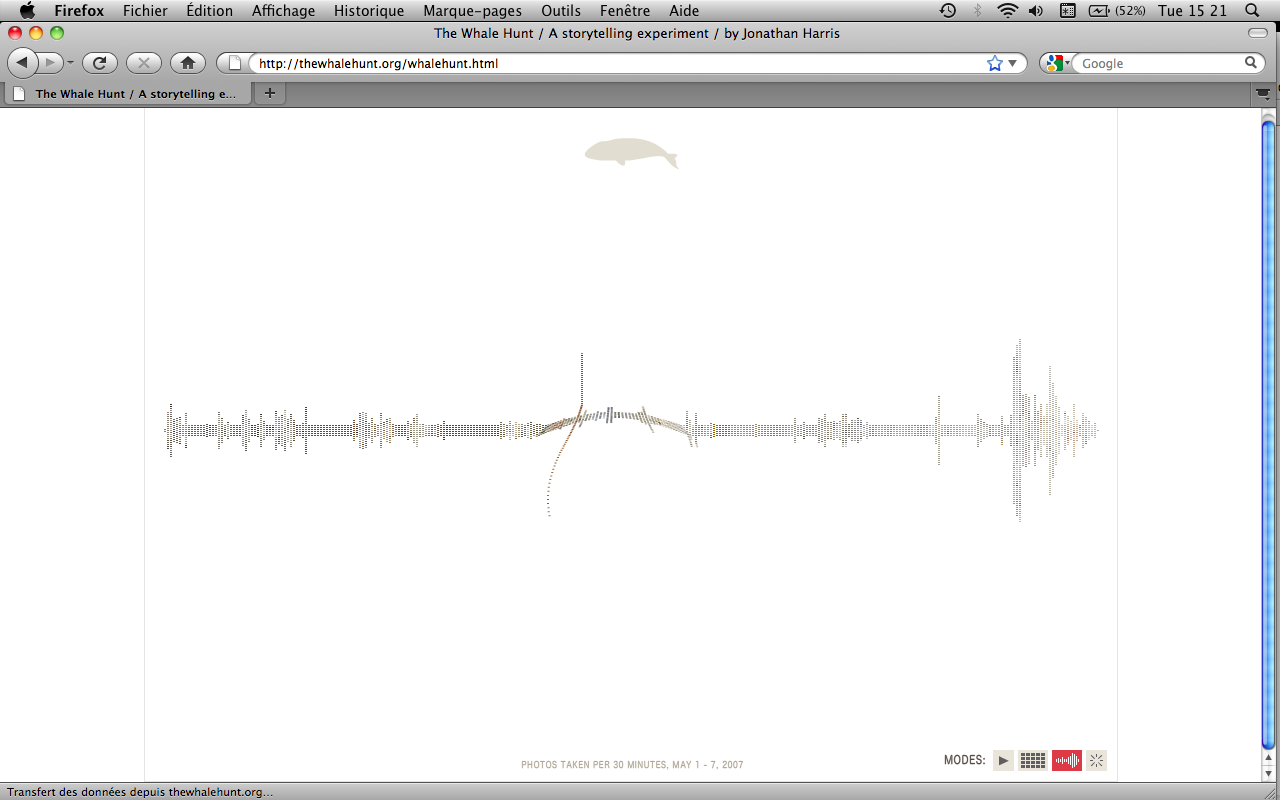Open the Marque-pages menu

[473, 11]
